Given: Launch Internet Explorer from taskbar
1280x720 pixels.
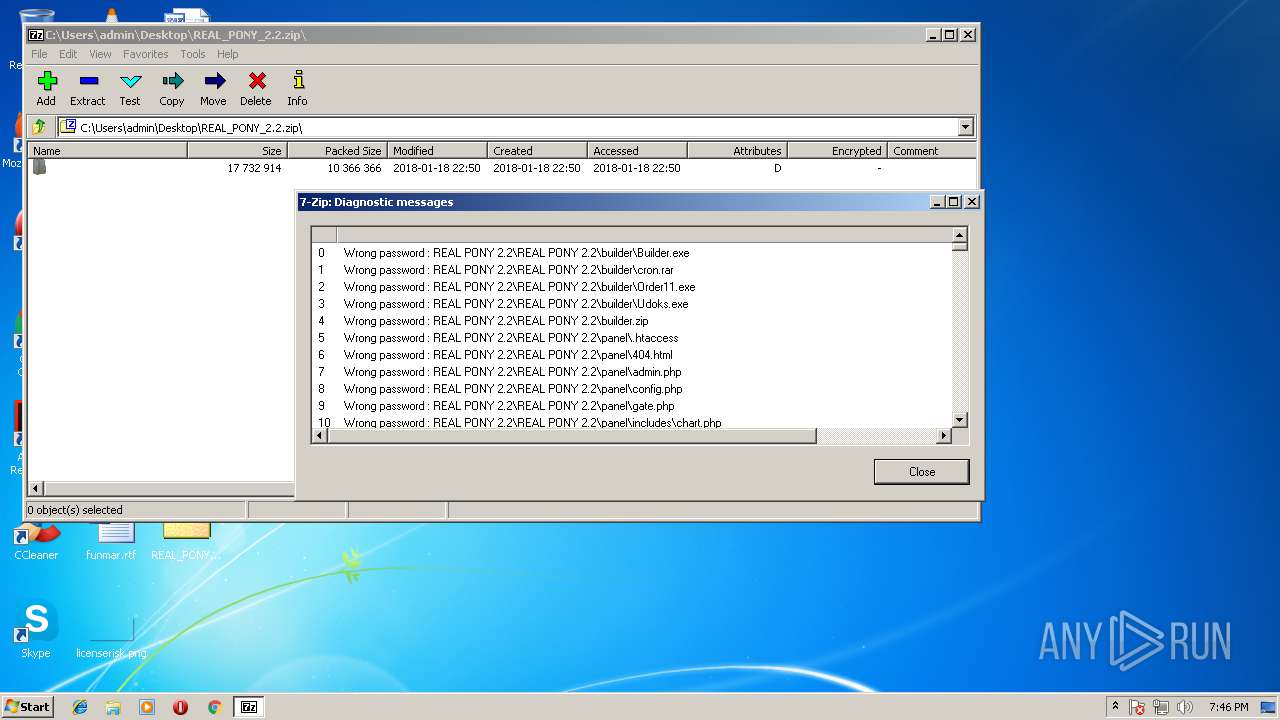Looking at the screenshot, I should 80,707.
